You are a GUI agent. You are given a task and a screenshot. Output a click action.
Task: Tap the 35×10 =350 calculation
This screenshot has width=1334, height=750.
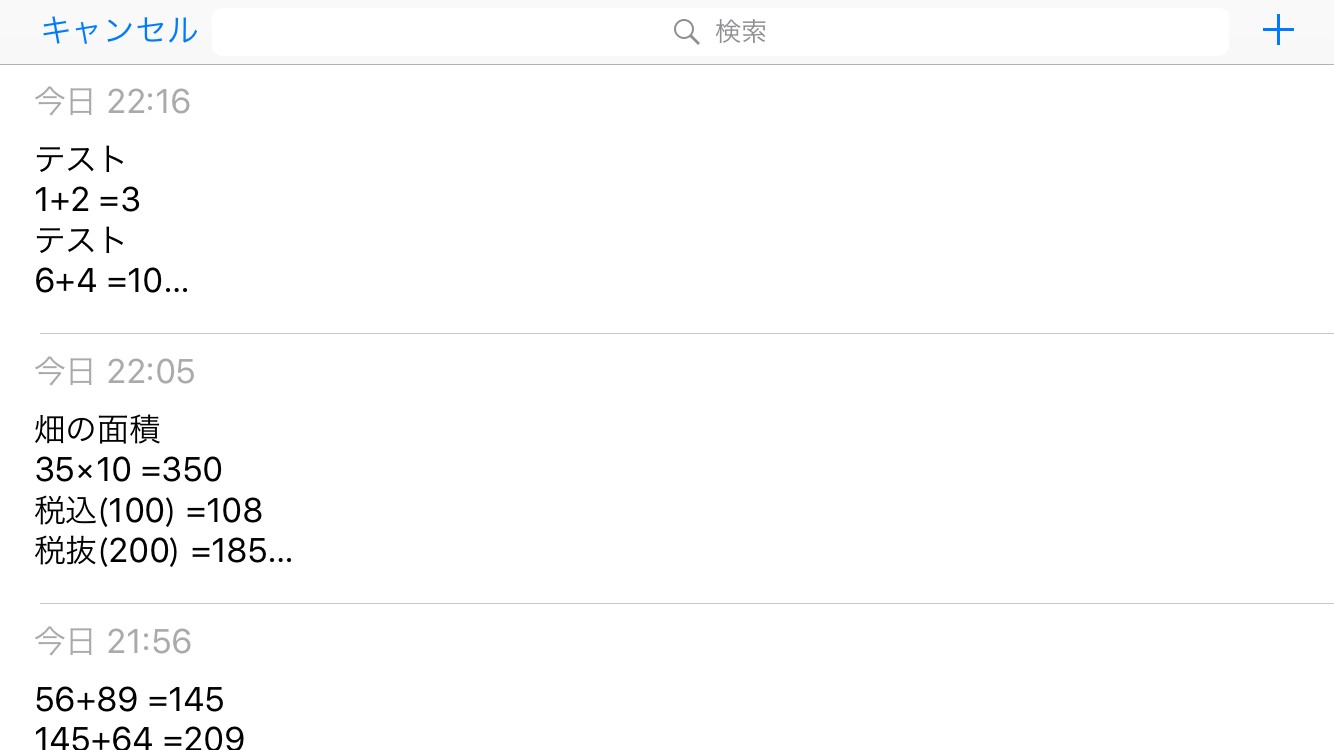[x=128, y=469]
